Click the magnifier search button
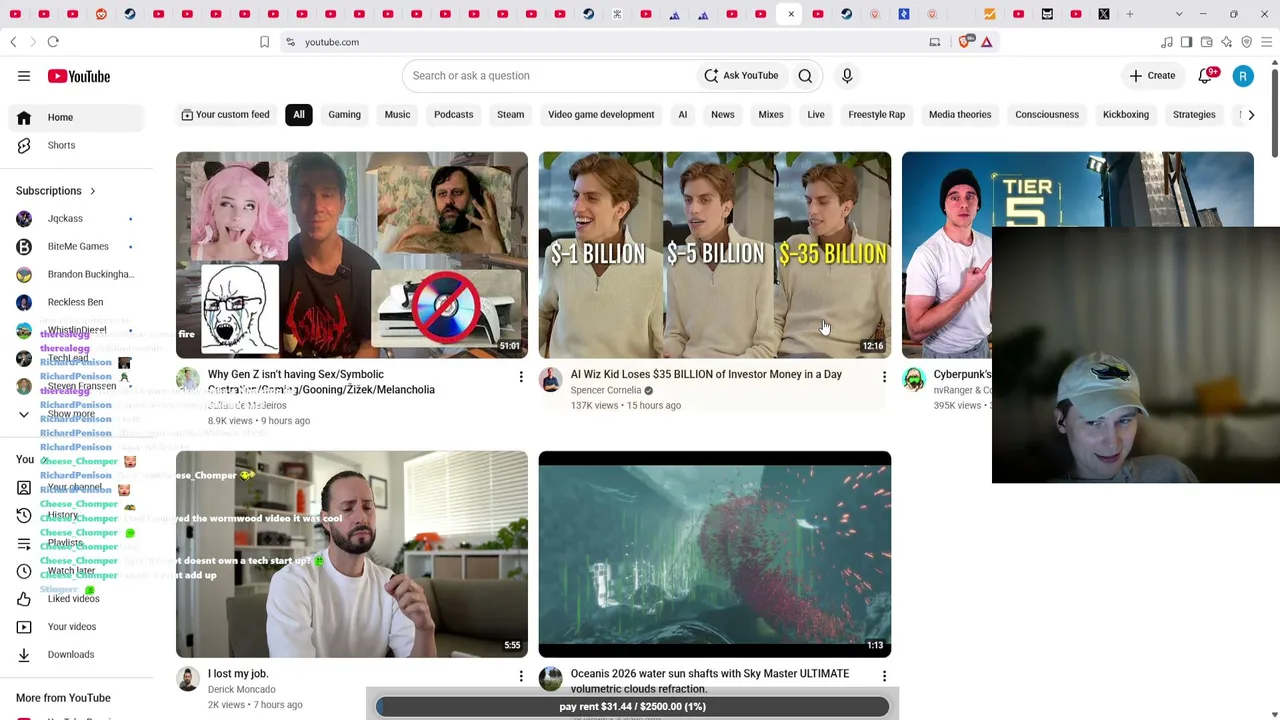 [x=805, y=76]
